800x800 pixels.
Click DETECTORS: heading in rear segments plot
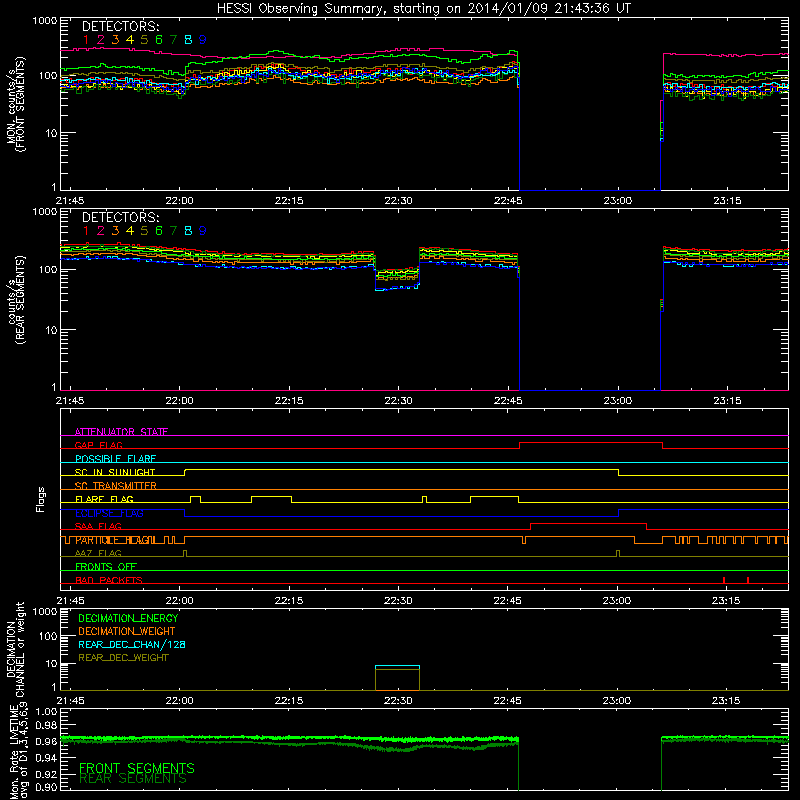tap(120, 217)
